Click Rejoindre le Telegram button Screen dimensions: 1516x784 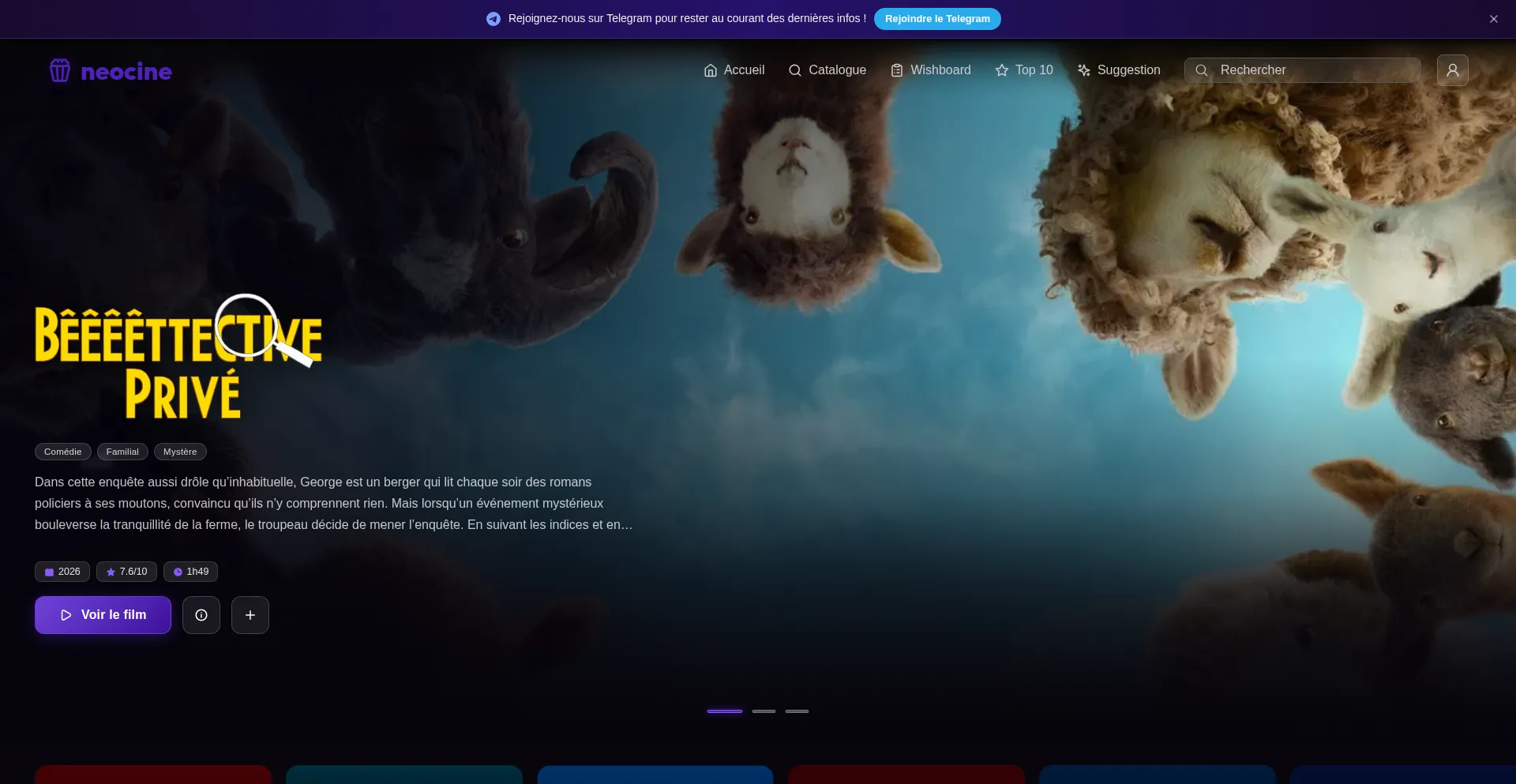(x=937, y=19)
